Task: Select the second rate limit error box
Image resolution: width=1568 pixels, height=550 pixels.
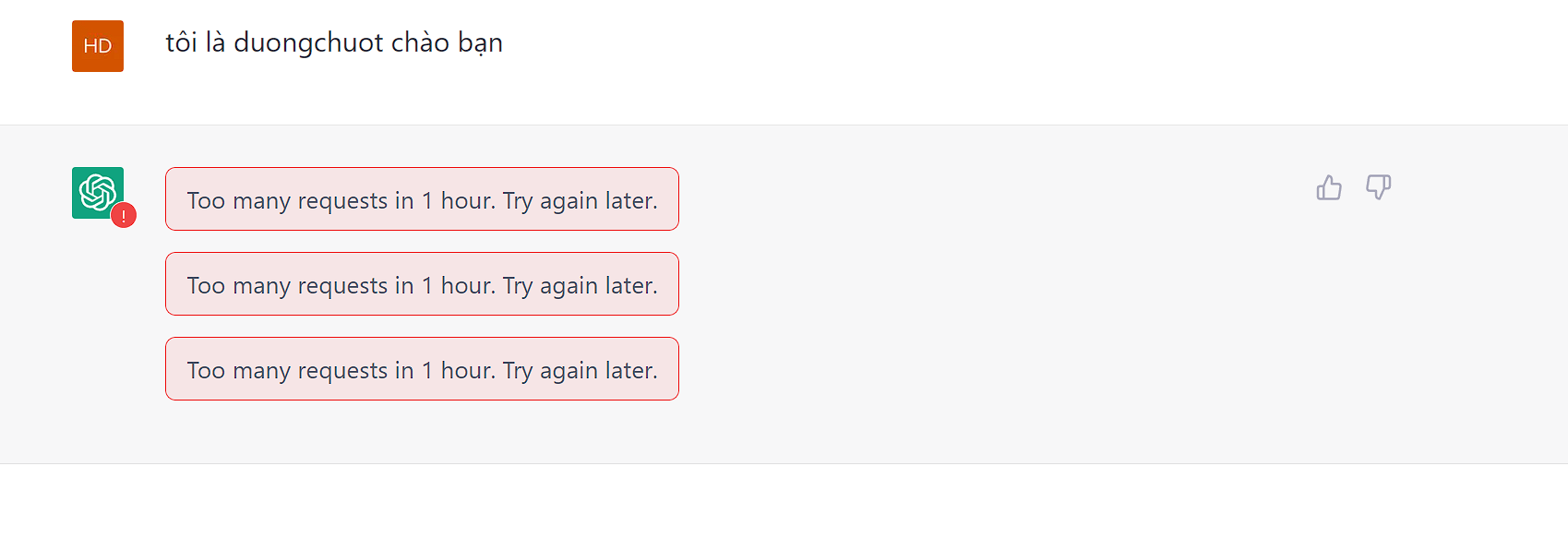Action: coord(422,284)
